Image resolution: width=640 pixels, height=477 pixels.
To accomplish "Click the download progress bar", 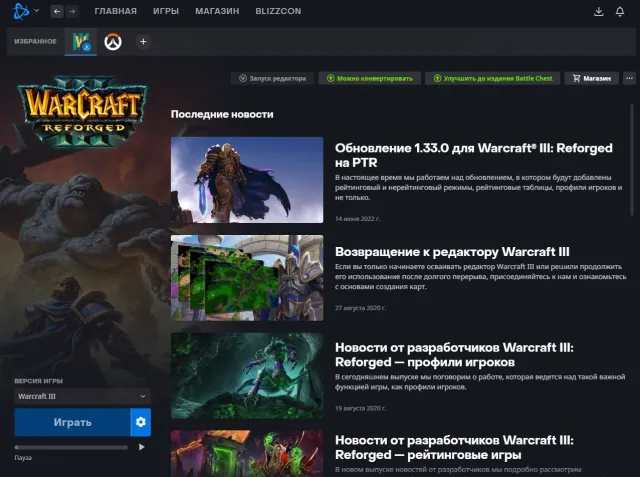I will click(x=71, y=447).
